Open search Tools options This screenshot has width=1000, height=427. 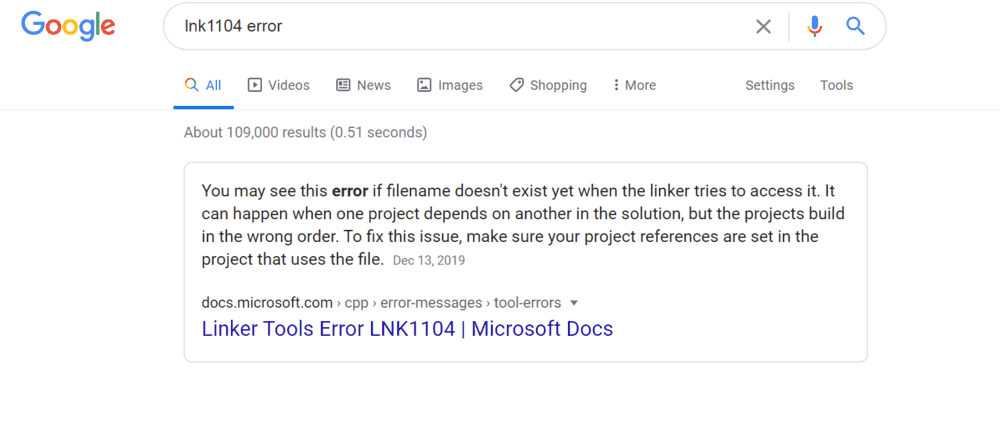coord(837,86)
